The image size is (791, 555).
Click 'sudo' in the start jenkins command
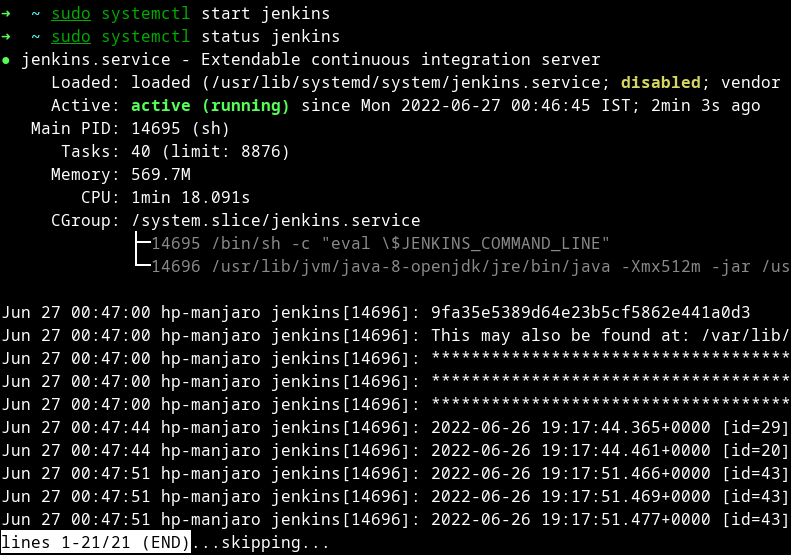click(x=71, y=14)
